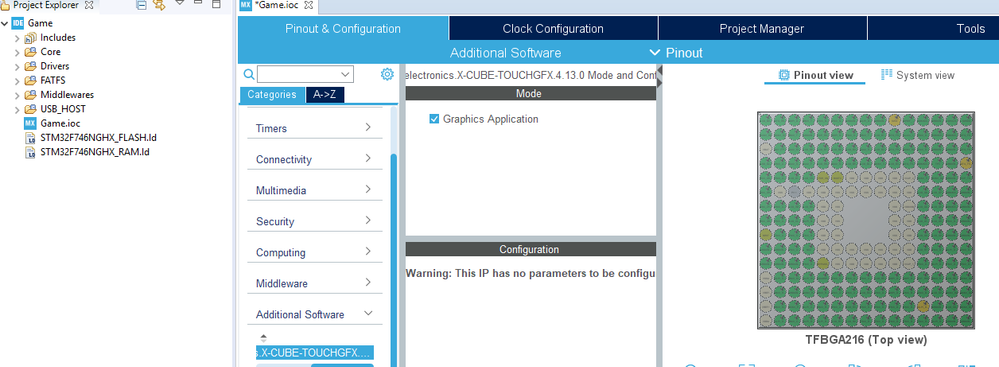This screenshot has height=367, width=999.
Task: Click the MX icon on Game.ioc tab
Action: tap(245, 5)
